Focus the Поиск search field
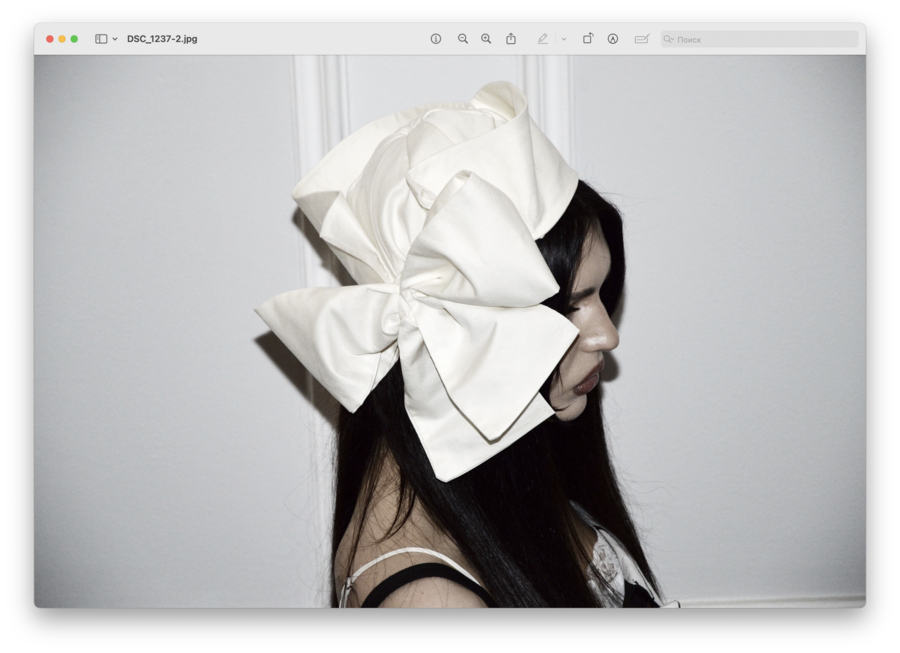 point(759,39)
